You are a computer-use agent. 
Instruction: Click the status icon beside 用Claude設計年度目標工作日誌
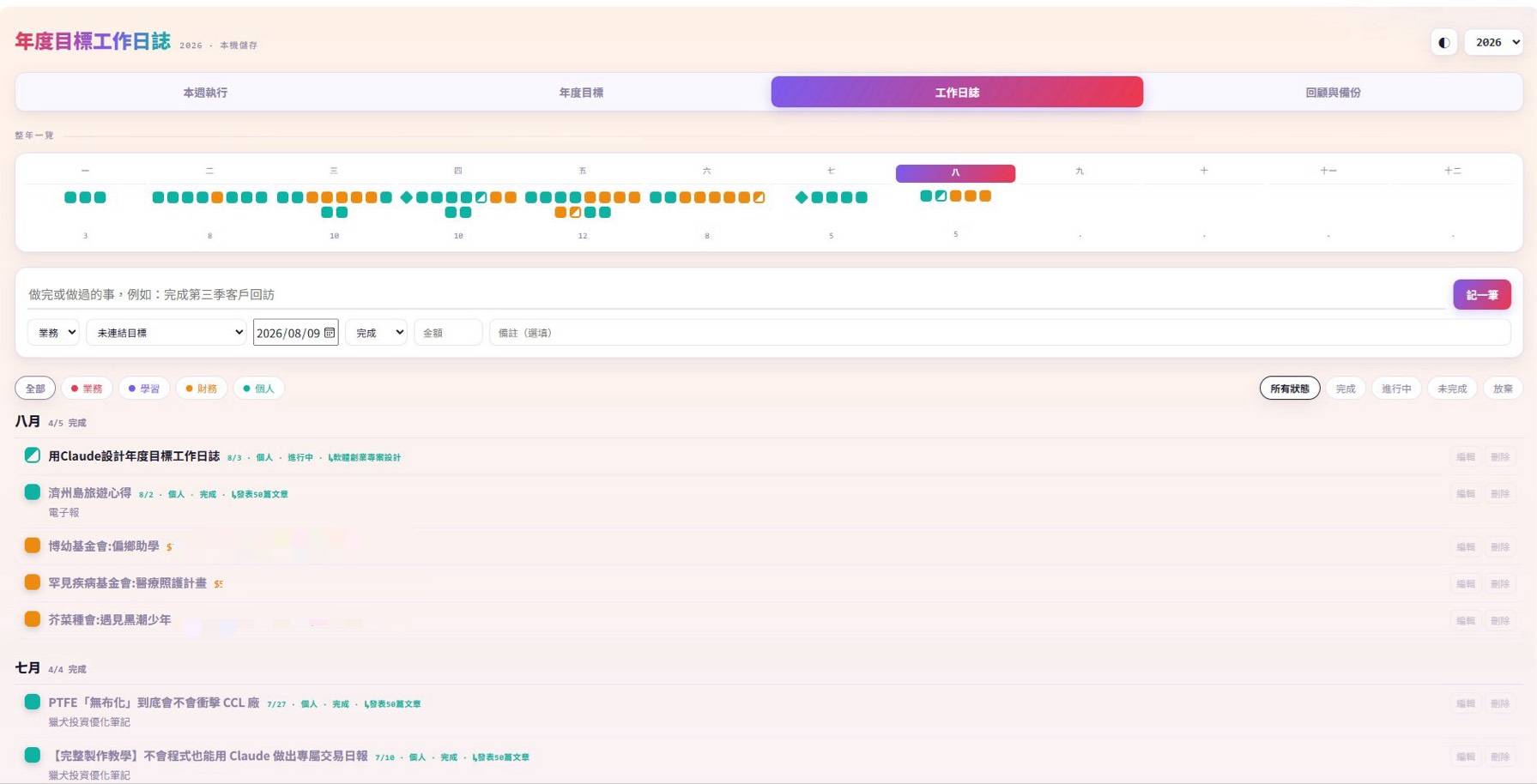[x=33, y=455]
